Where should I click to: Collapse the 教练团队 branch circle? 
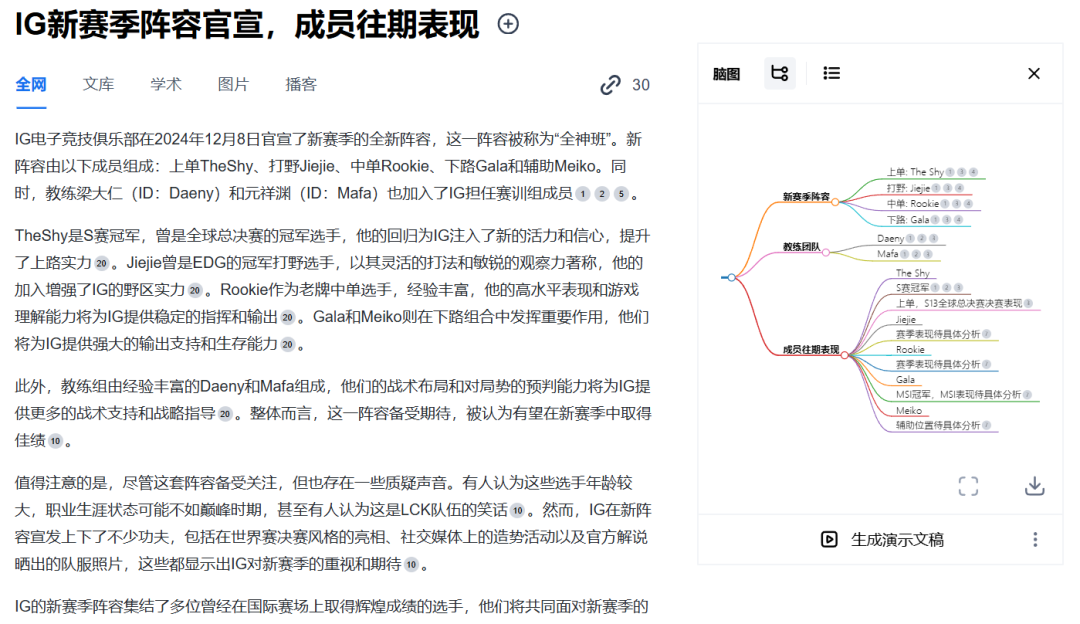pos(825,253)
